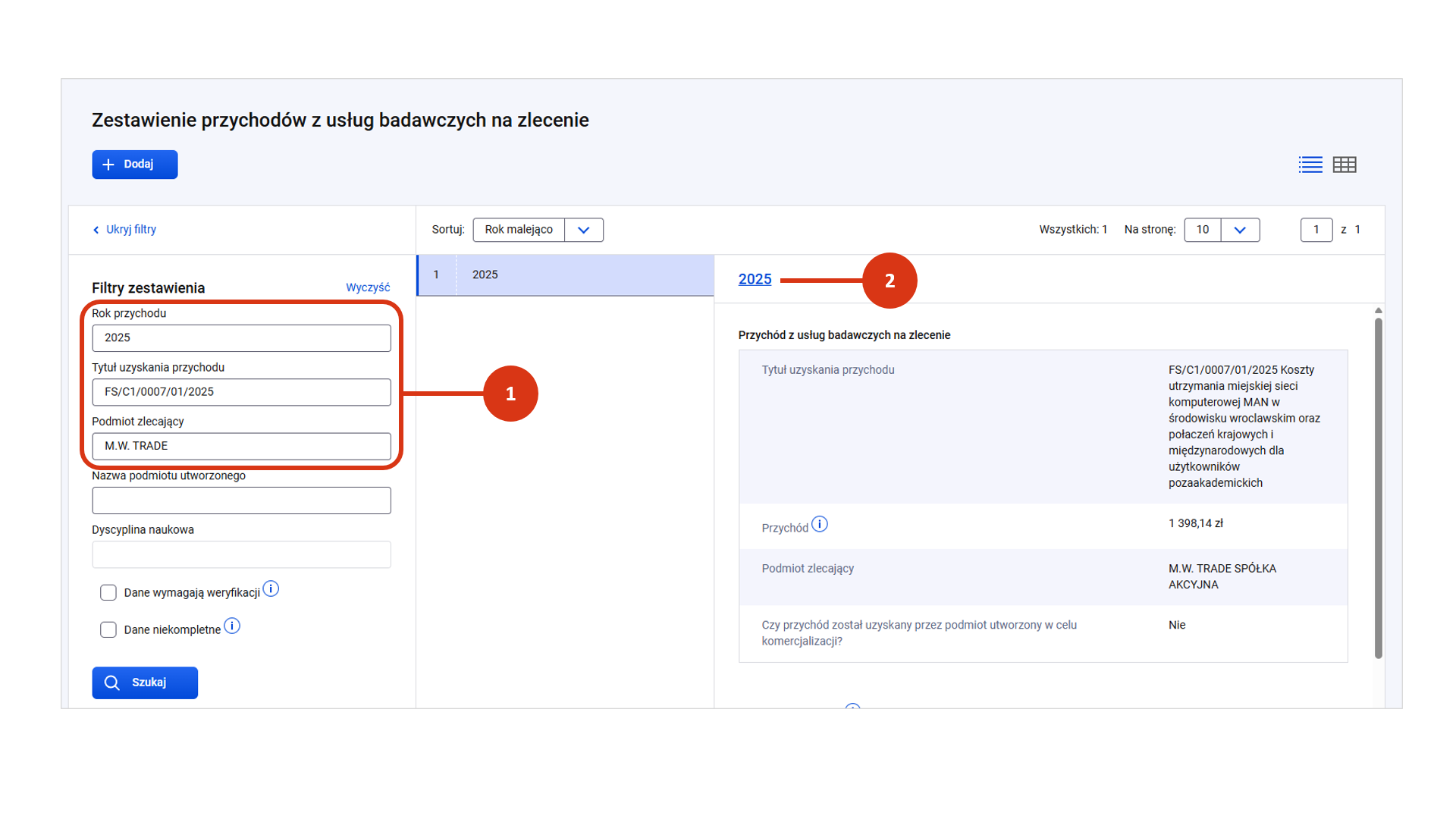Click the Wyczyść filters link
1456x819 pixels.
pyautogui.click(x=368, y=287)
